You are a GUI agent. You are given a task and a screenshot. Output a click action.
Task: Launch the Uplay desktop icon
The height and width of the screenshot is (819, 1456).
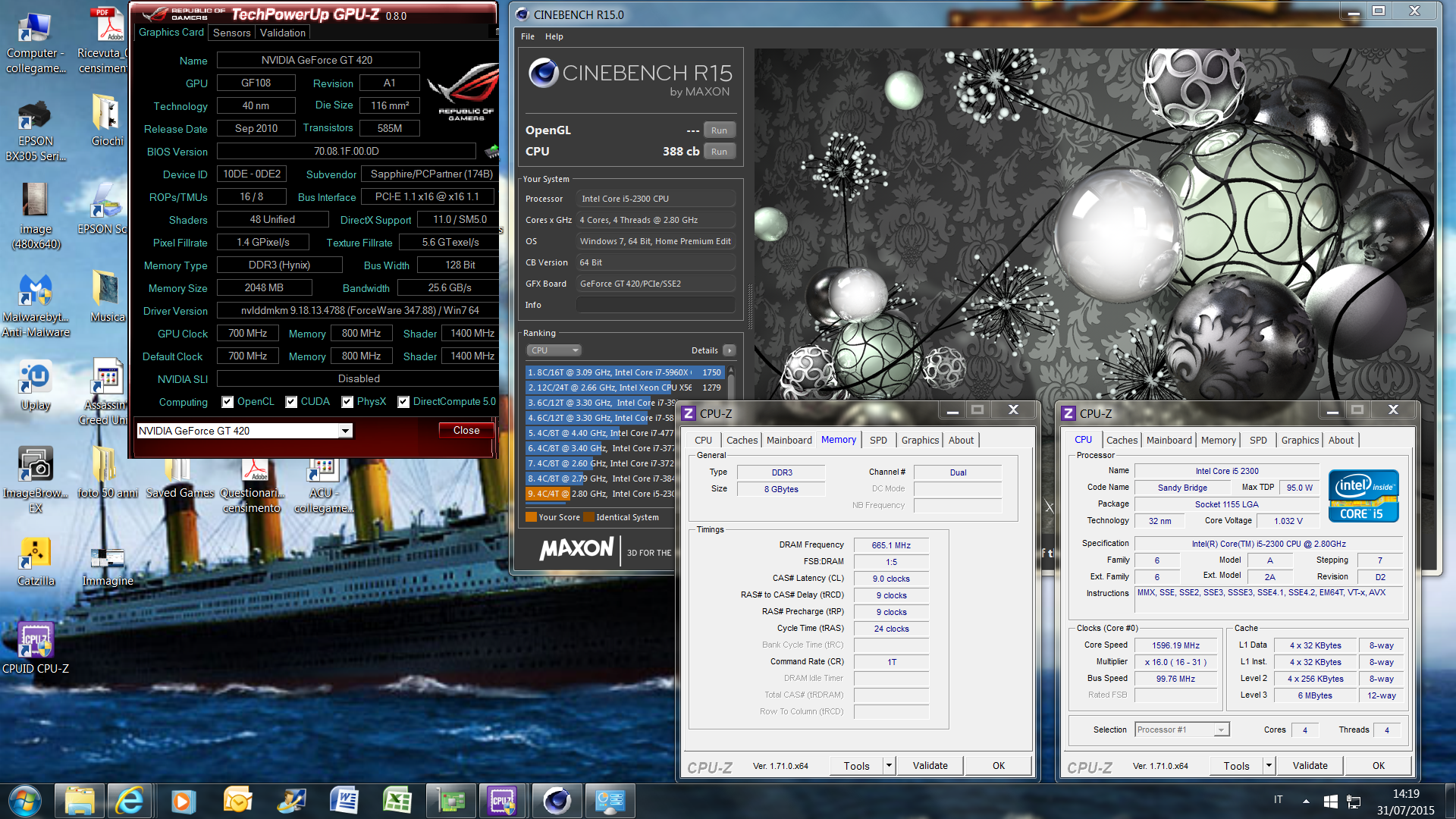coord(35,387)
